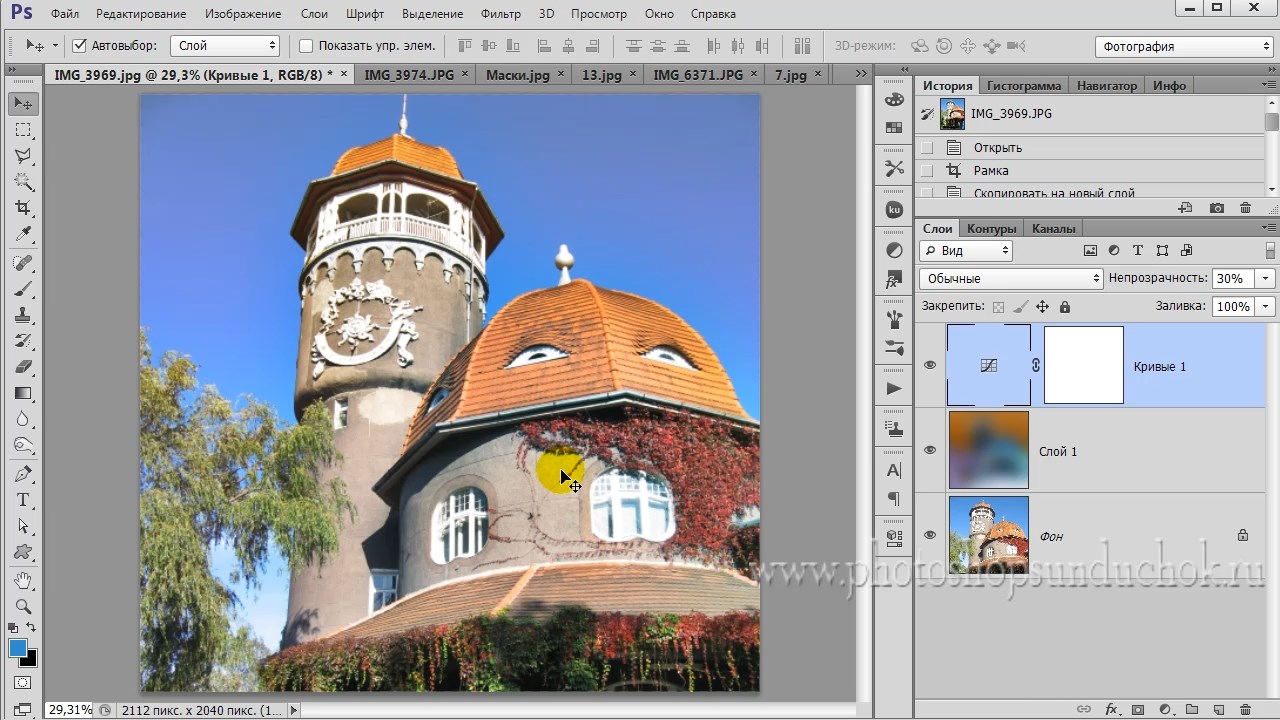
Task: Click the Кривые 1 layer mask thumbnail
Action: point(1084,365)
